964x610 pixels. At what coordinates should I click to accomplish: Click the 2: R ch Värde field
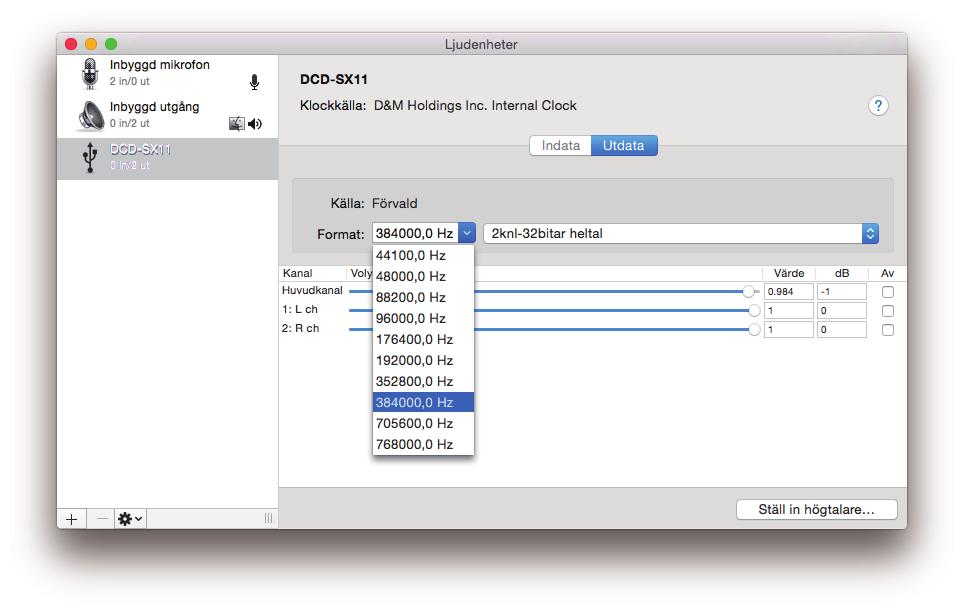tap(789, 330)
